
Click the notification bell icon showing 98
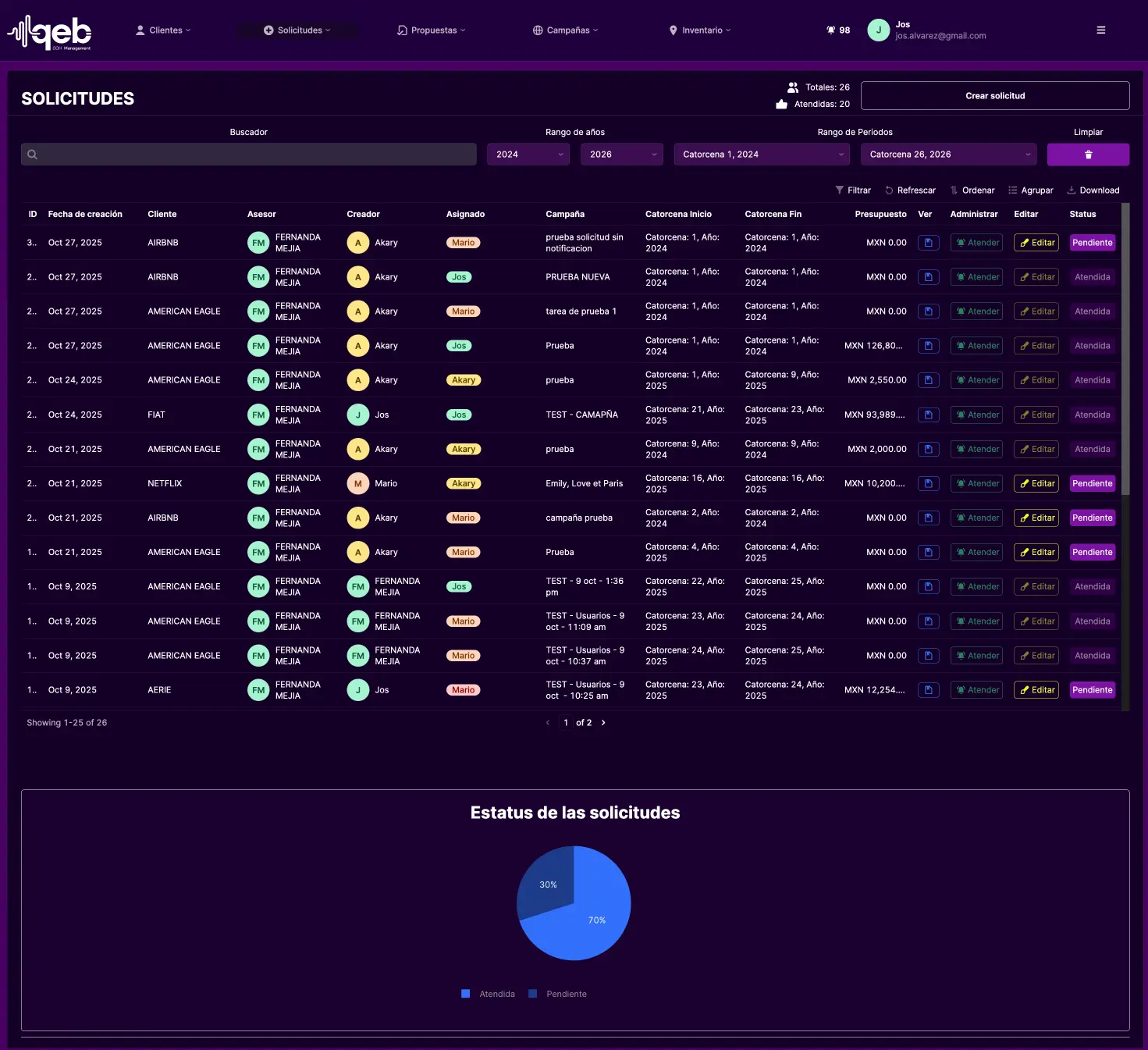(x=832, y=30)
